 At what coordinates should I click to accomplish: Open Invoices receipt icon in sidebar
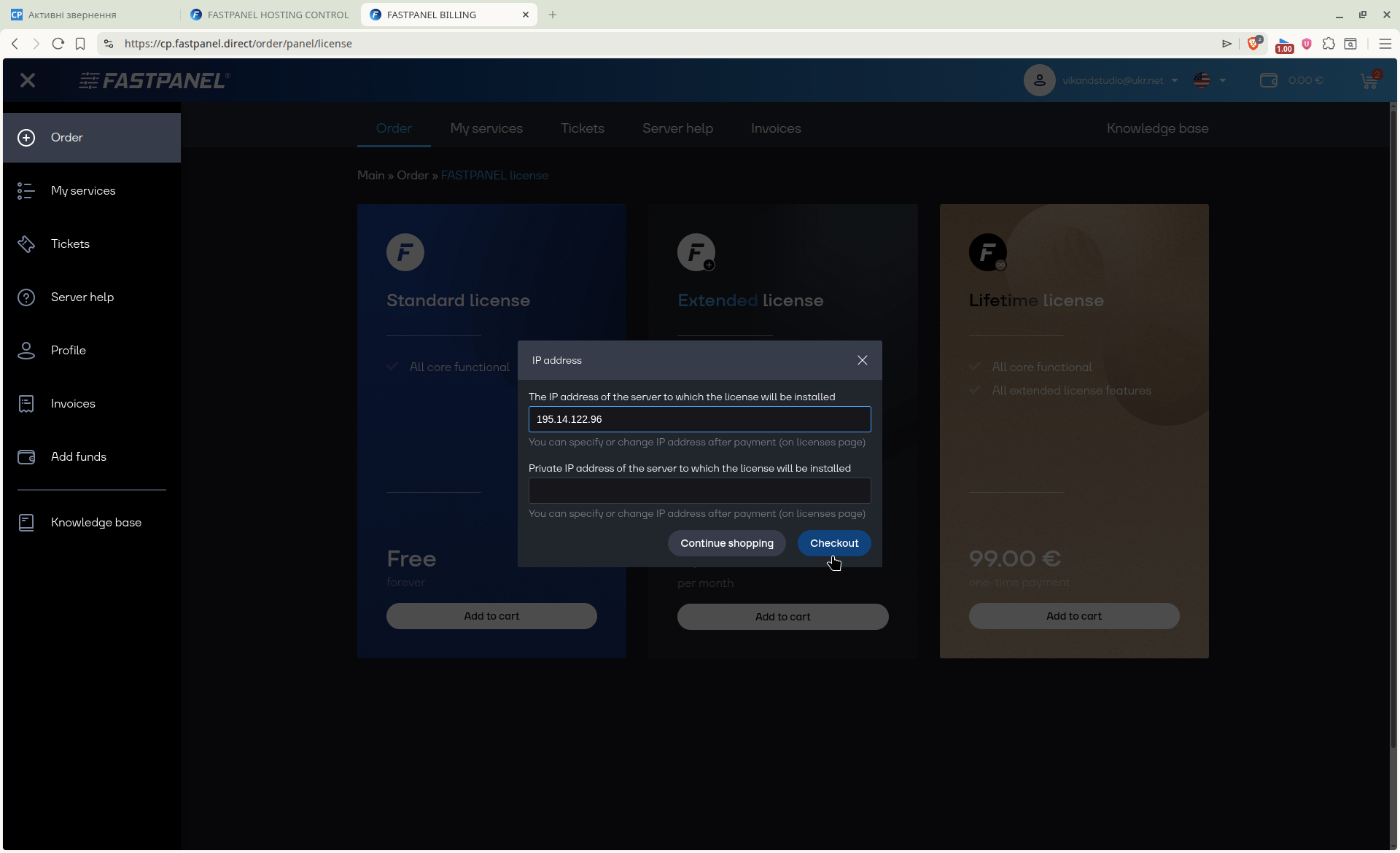click(26, 404)
